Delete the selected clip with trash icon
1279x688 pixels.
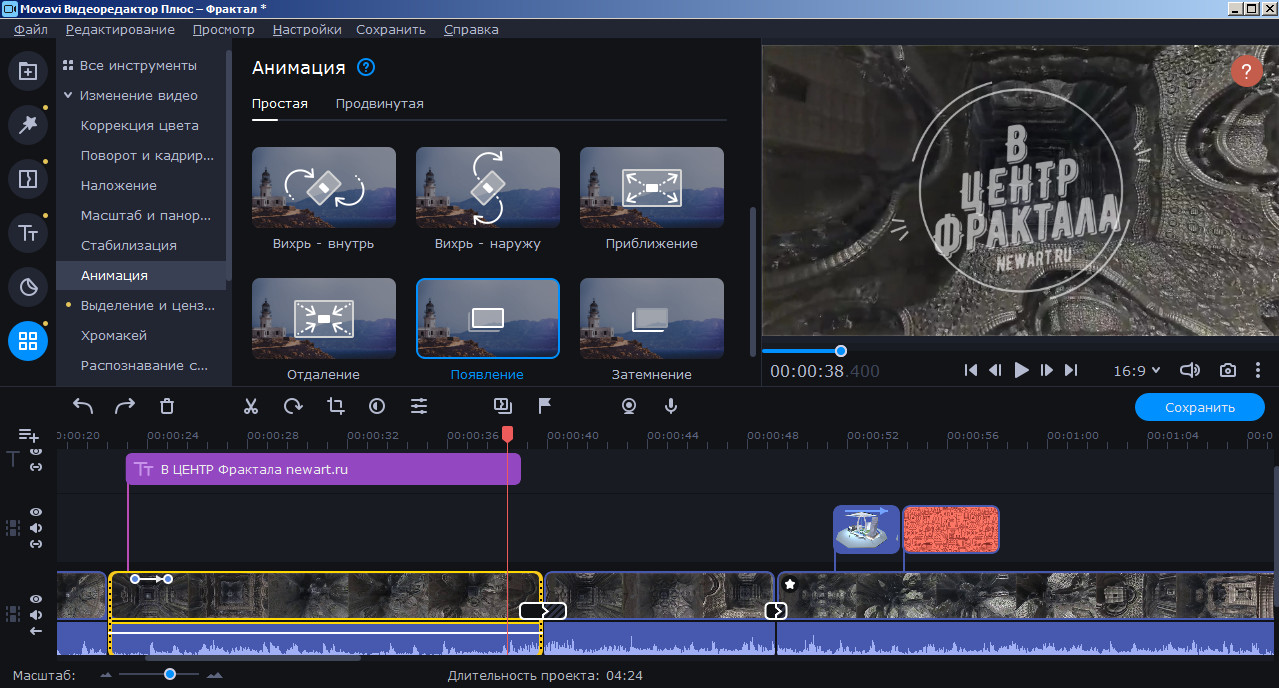(x=167, y=406)
